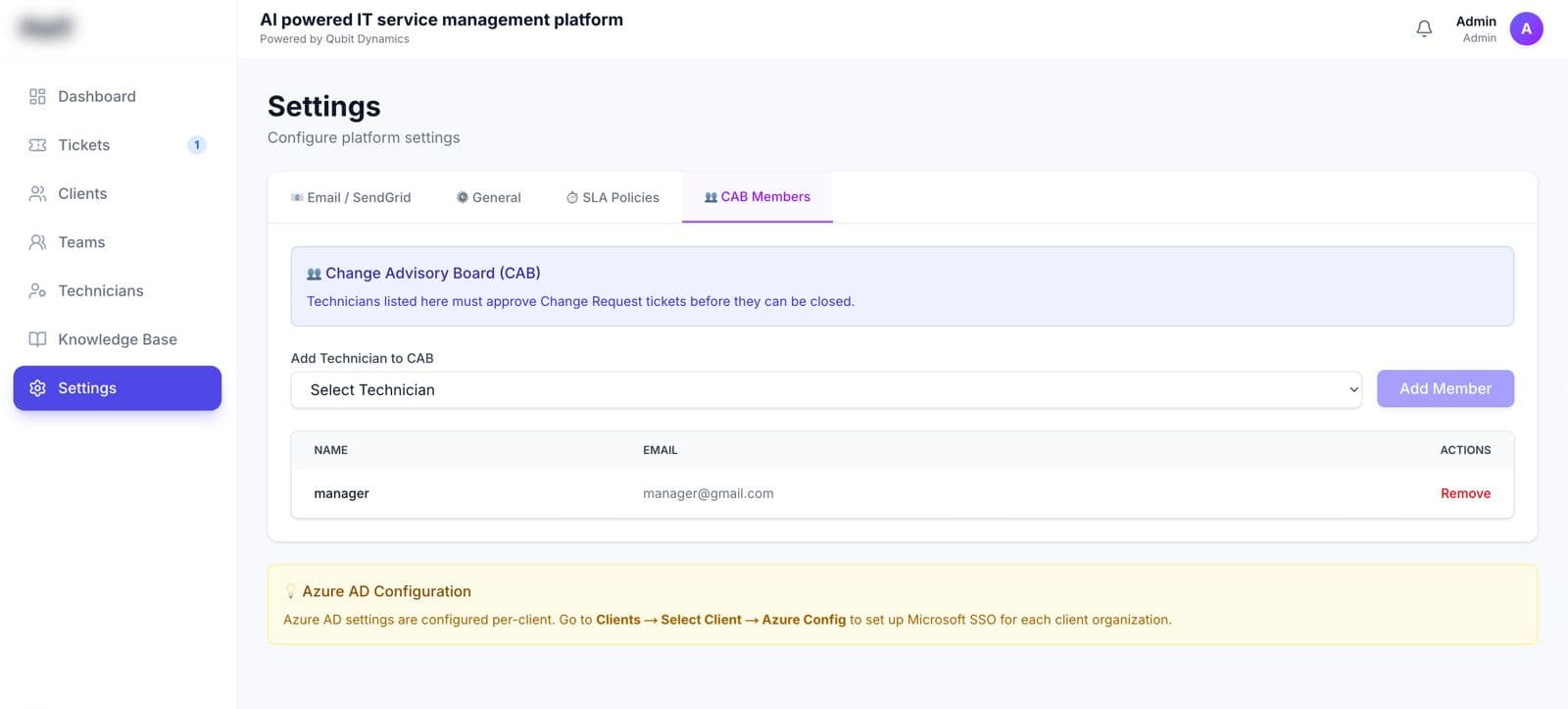The height and width of the screenshot is (709, 1568).
Task: Click the manager@gmail.com email cell
Action: [x=708, y=493]
